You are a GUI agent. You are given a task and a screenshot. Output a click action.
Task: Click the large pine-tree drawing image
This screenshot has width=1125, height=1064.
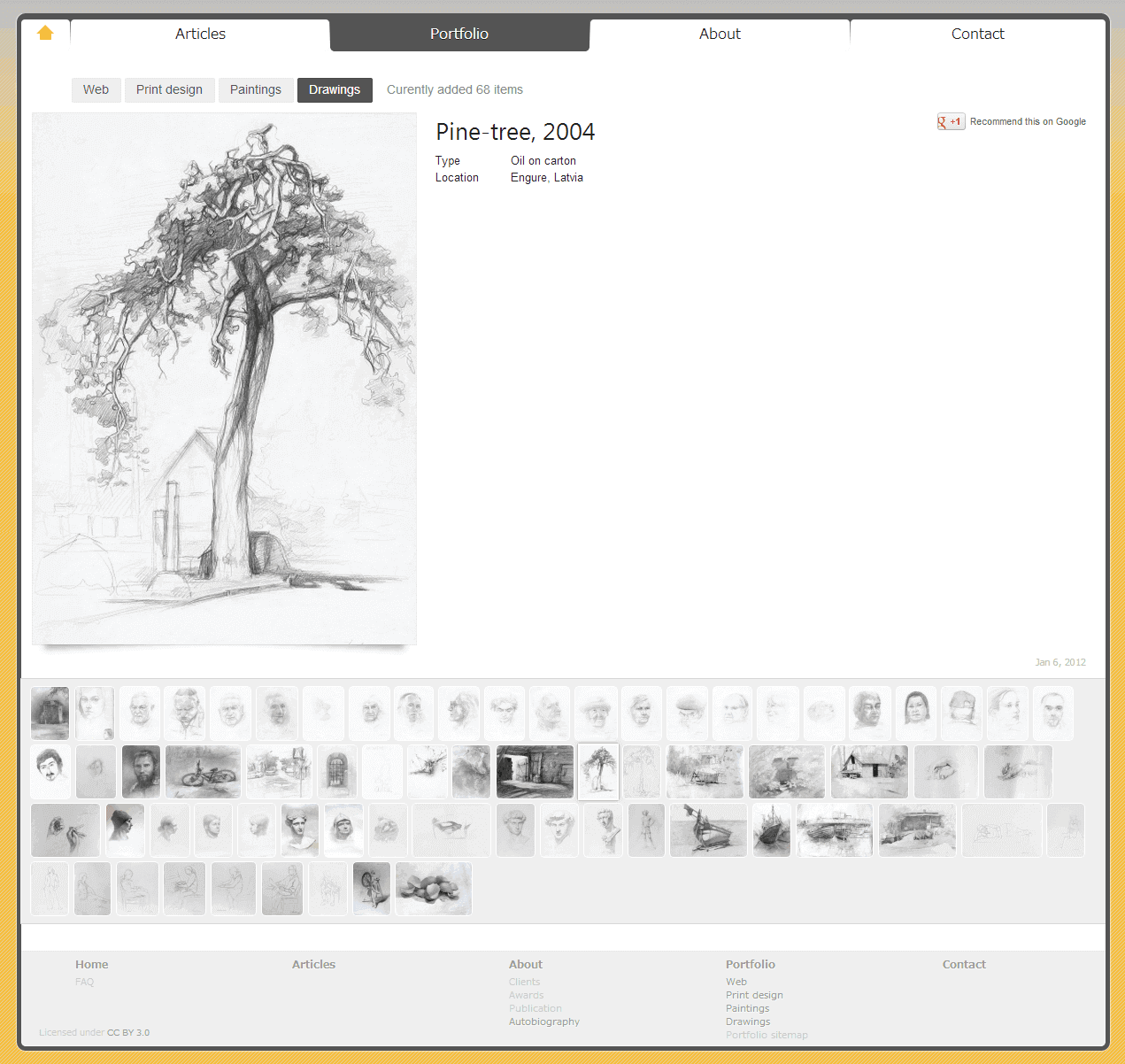[224, 379]
